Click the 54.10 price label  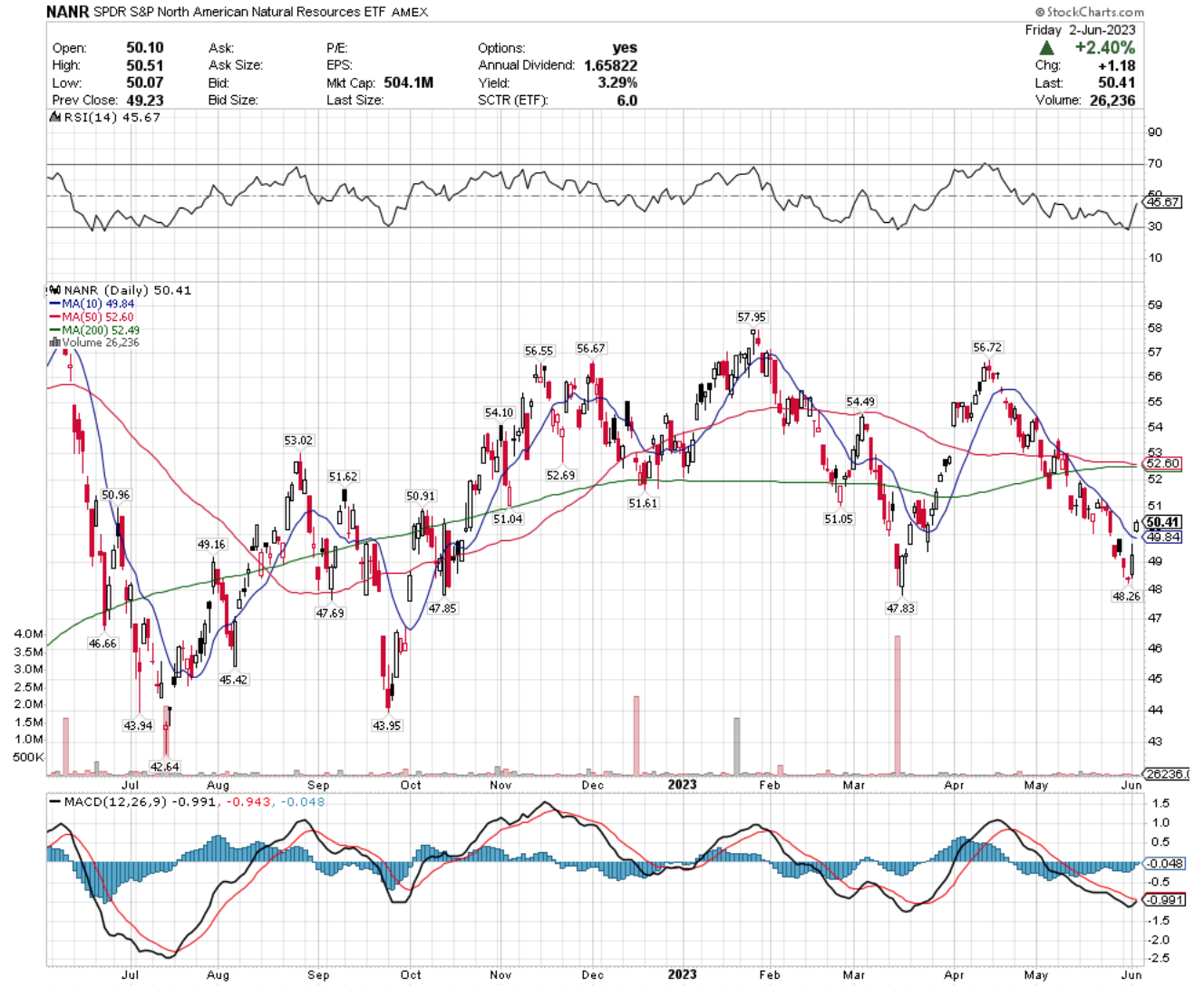[499, 412]
